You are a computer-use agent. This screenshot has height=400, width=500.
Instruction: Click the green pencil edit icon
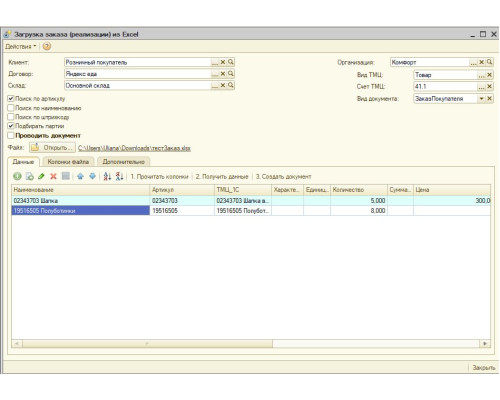click(x=41, y=176)
